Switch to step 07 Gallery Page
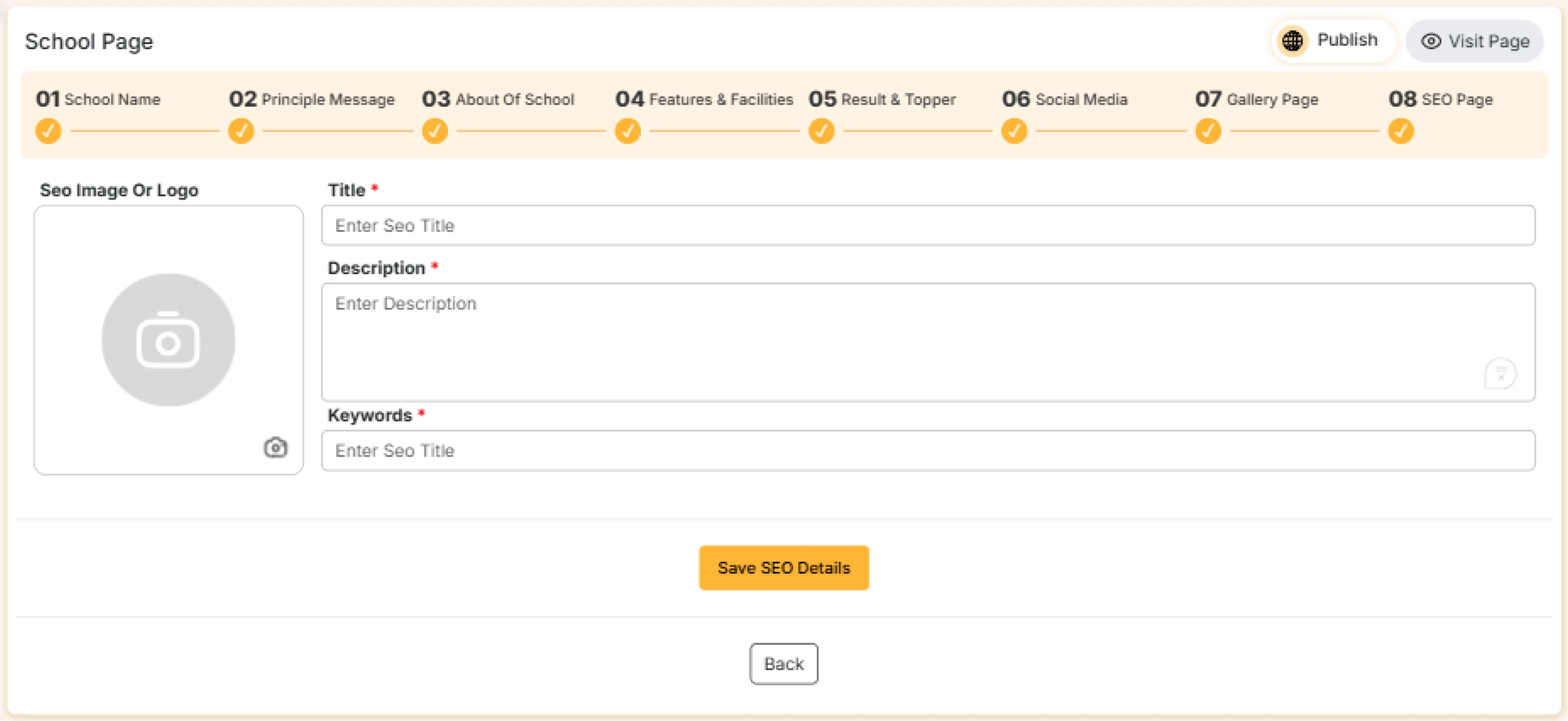The image size is (1568, 721). [1257, 99]
